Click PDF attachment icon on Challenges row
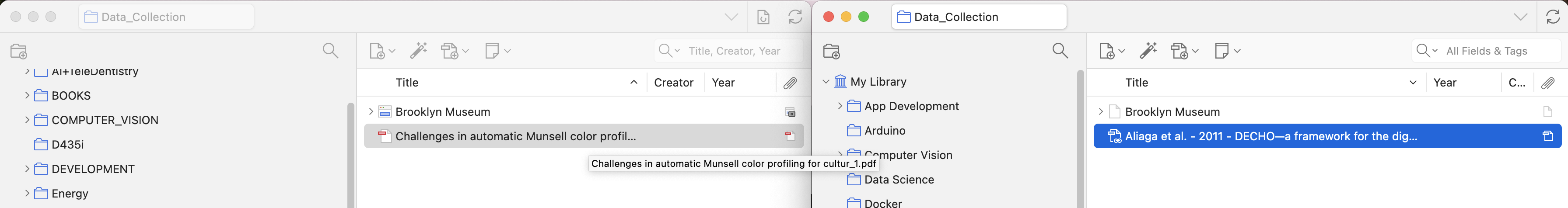This screenshot has width=1568, height=208. pos(790,136)
